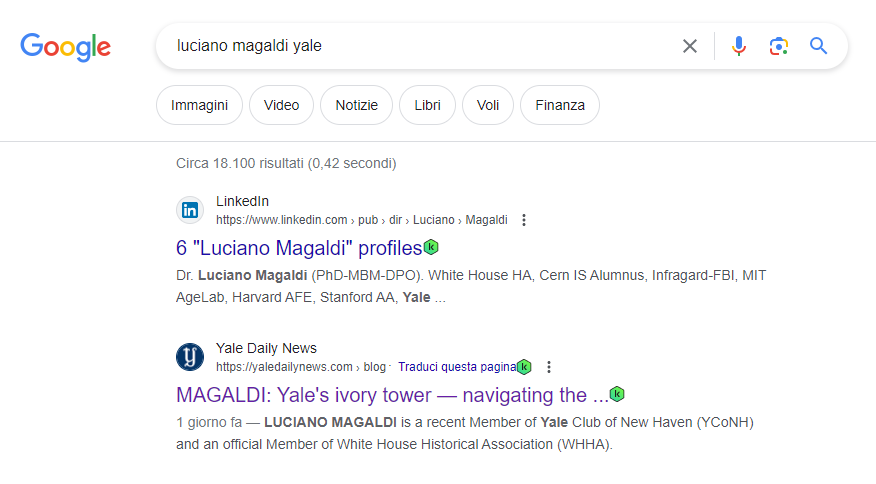The height and width of the screenshot is (484, 876).
Task: Open Traduci questa pagina link
Action: coord(457,367)
